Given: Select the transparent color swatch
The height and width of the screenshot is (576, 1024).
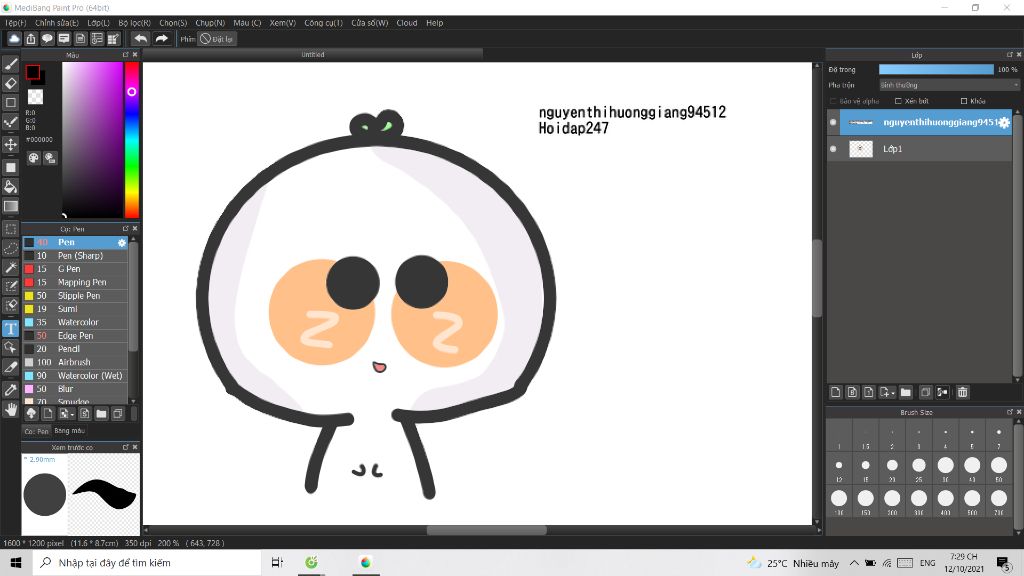Looking at the screenshot, I should point(35,97).
